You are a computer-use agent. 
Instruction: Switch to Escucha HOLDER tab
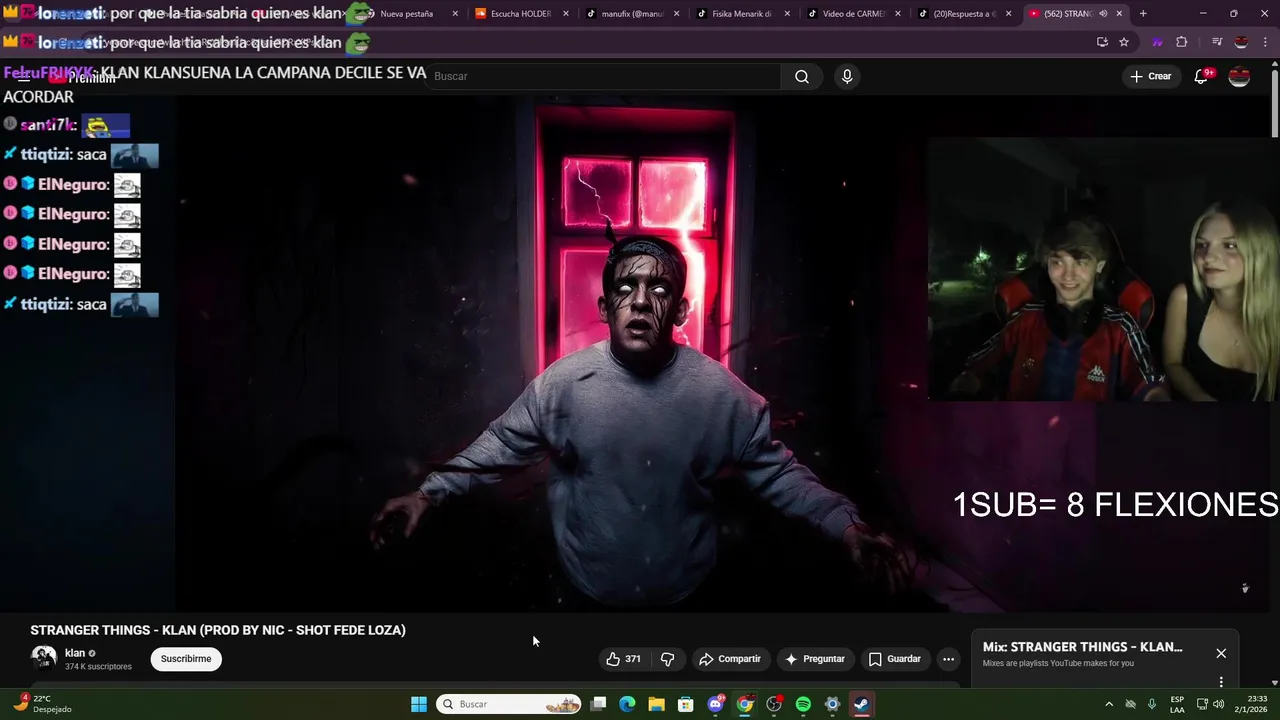tap(520, 14)
